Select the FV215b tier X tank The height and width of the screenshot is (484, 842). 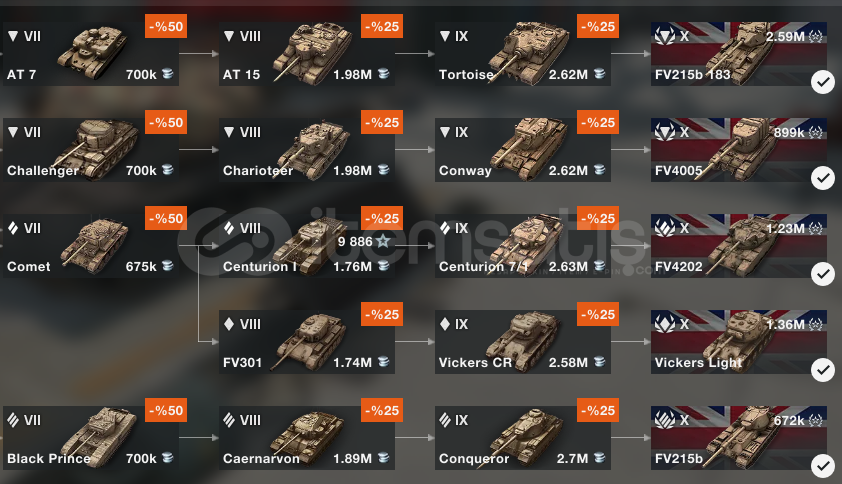[738, 438]
